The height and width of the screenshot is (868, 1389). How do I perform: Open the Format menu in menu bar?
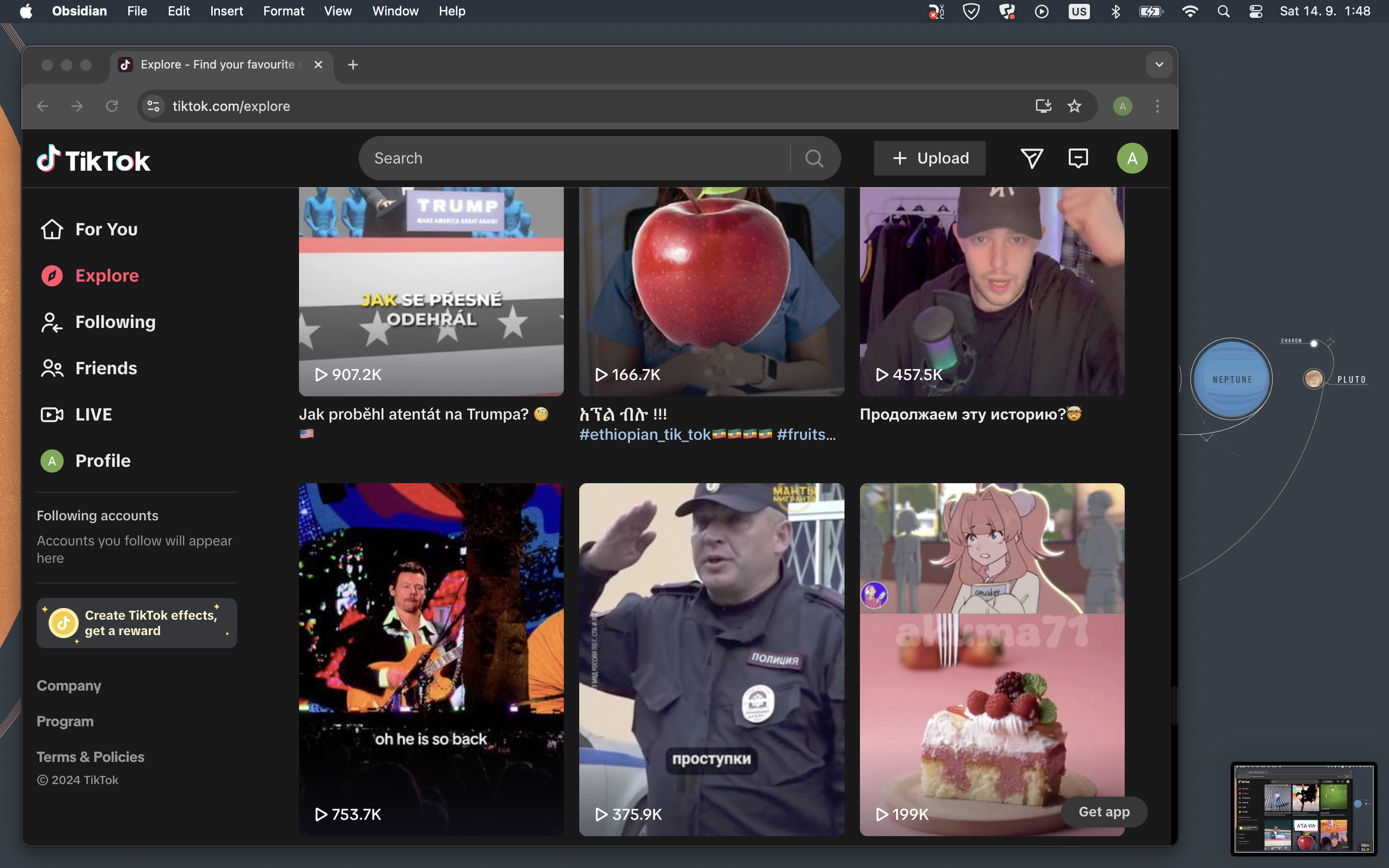284,12
